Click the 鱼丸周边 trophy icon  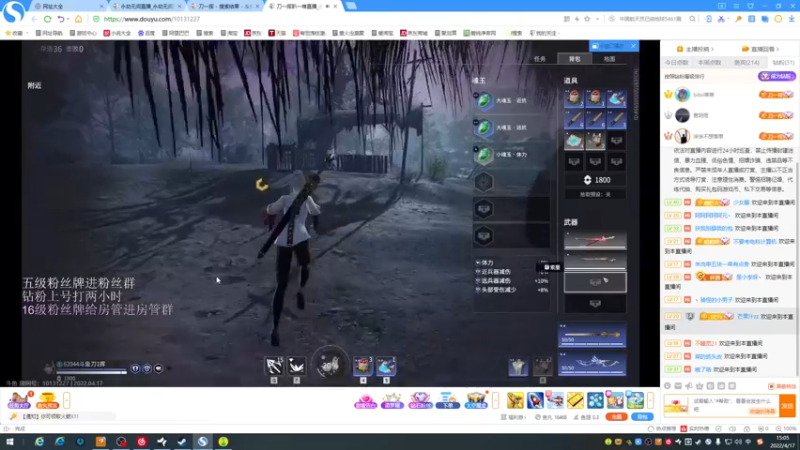click(47, 401)
